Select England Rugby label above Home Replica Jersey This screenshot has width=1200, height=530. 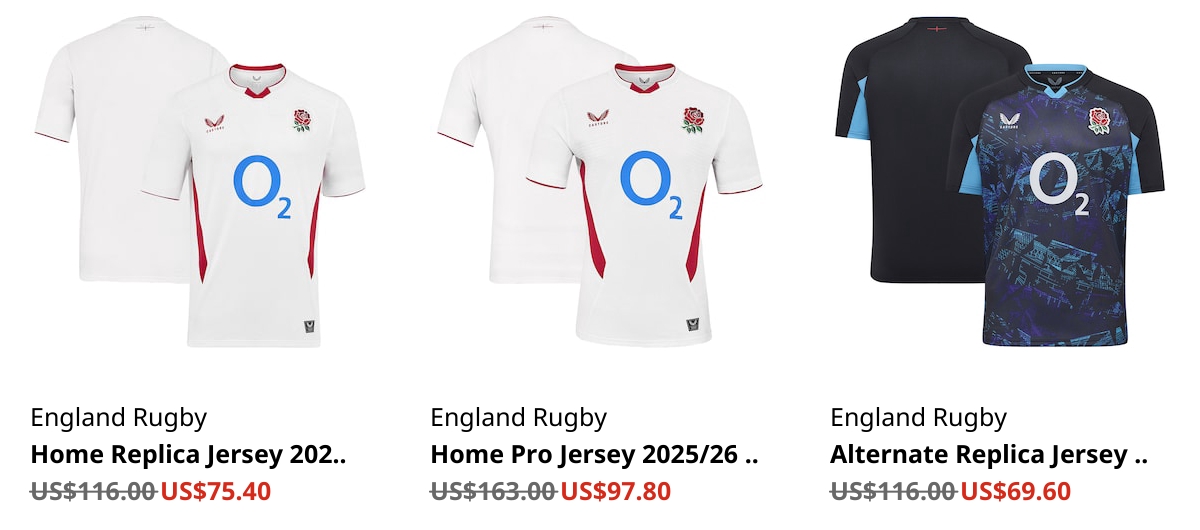pos(119,418)
